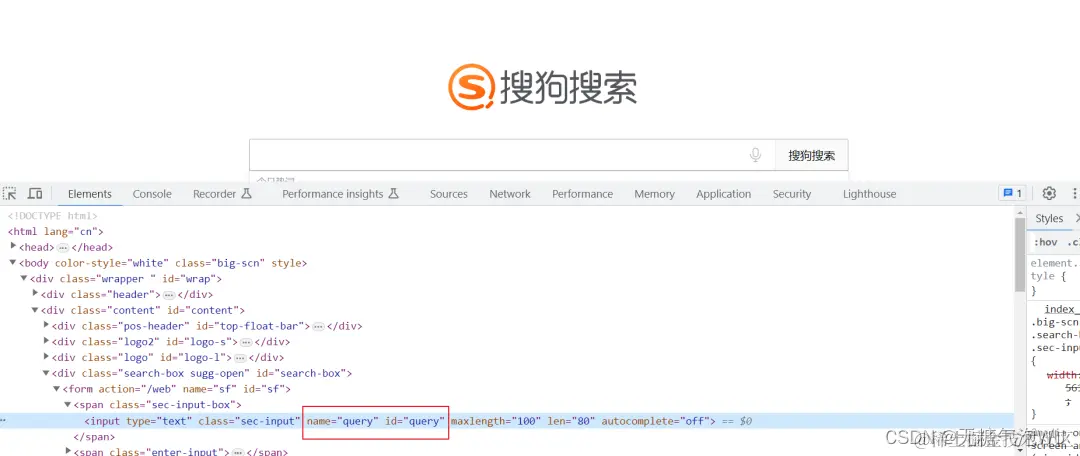Collapse the search-box div node

point(46,373)
